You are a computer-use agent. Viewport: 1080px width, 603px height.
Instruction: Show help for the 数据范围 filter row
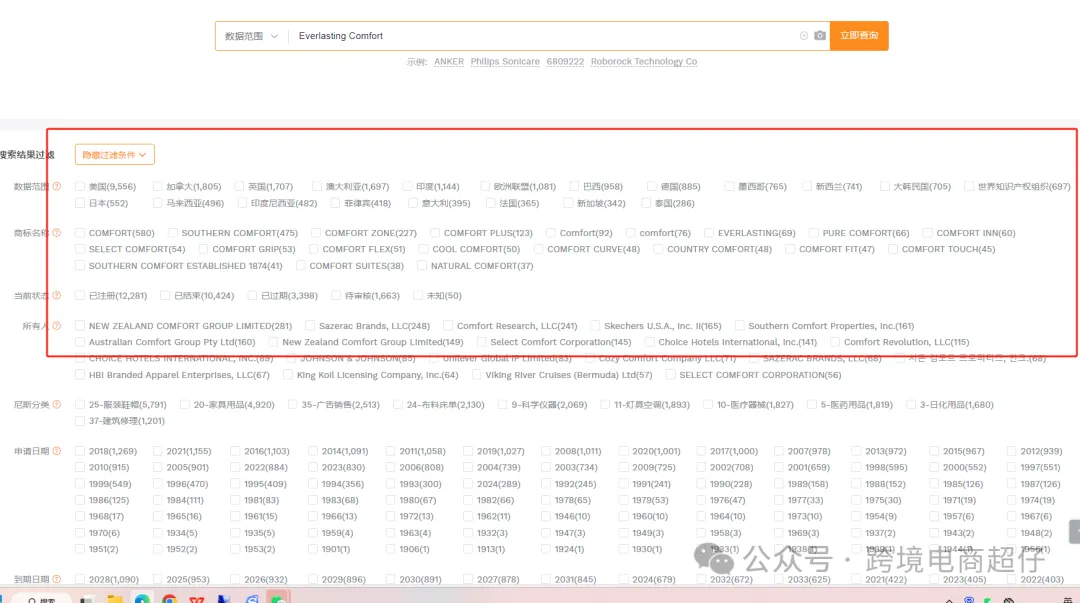coord(56,186)
